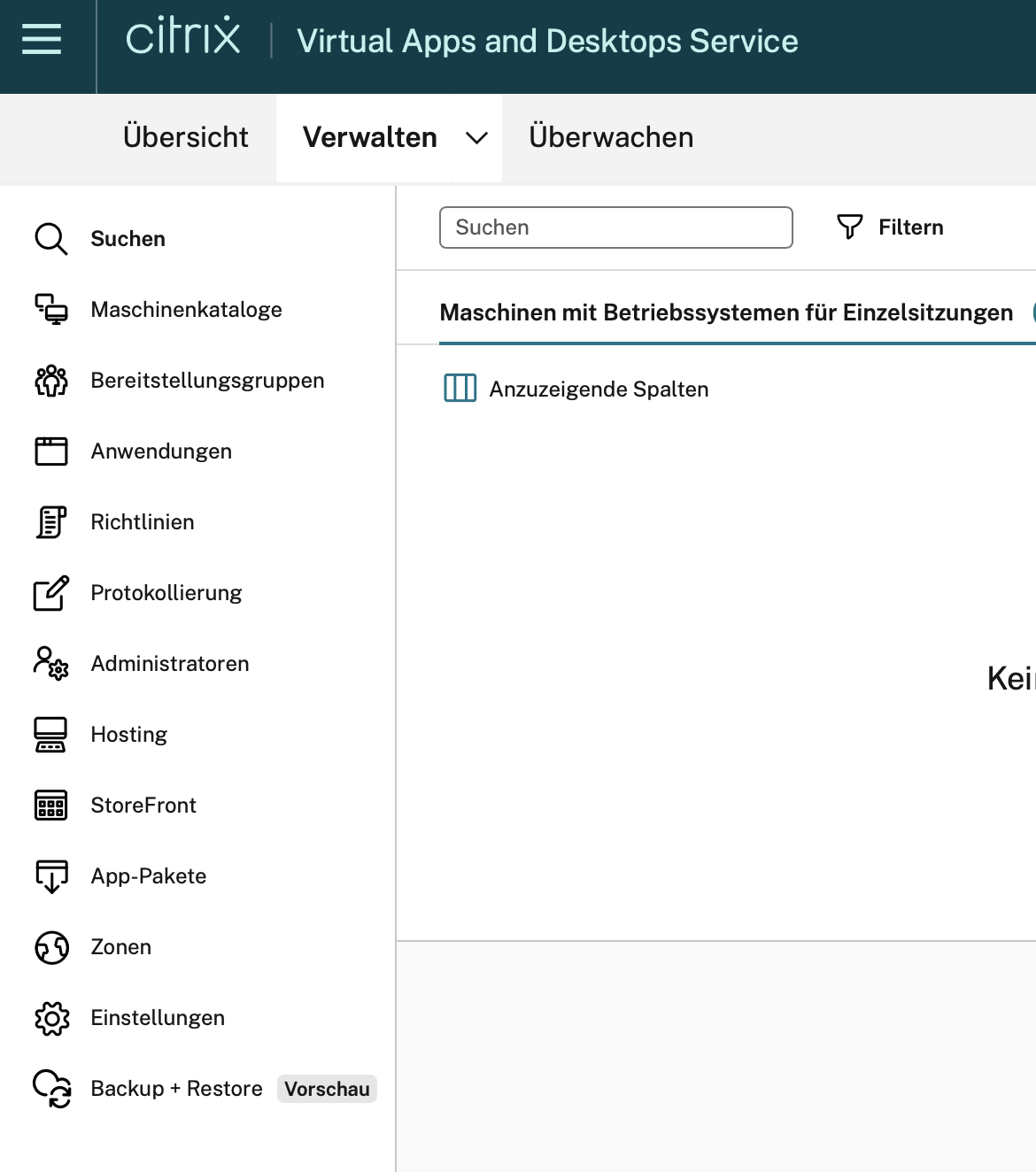This screenshot has width=1036, height=1172.
Task: Navigate to Anwendungen
Action: coord(161,451)
